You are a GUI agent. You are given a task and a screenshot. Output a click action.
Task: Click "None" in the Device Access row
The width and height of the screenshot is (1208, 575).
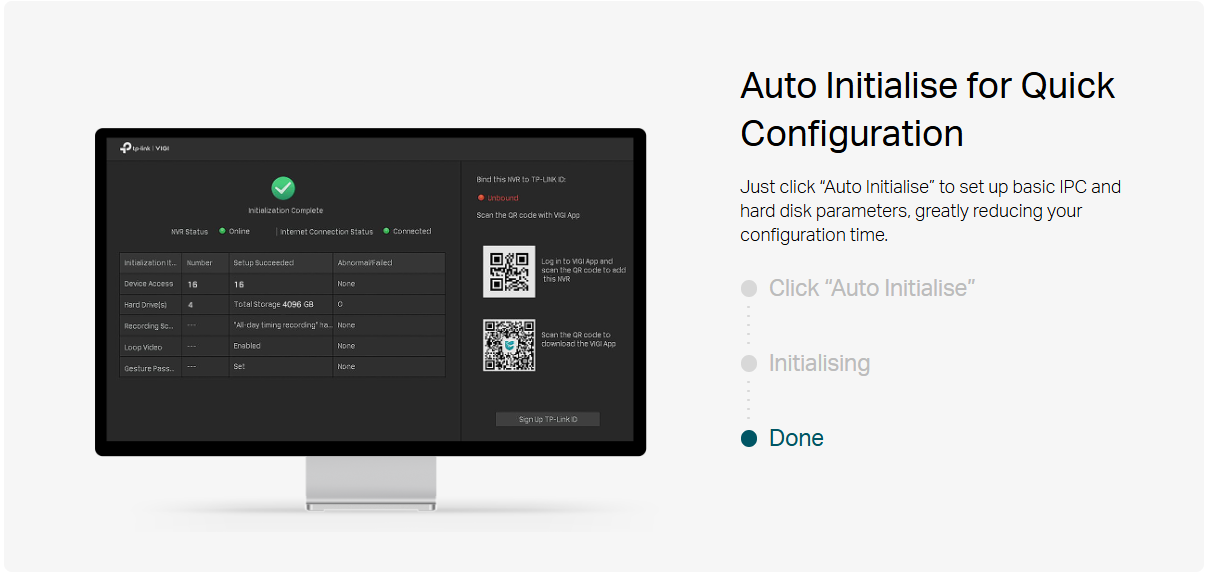point(346,284)
